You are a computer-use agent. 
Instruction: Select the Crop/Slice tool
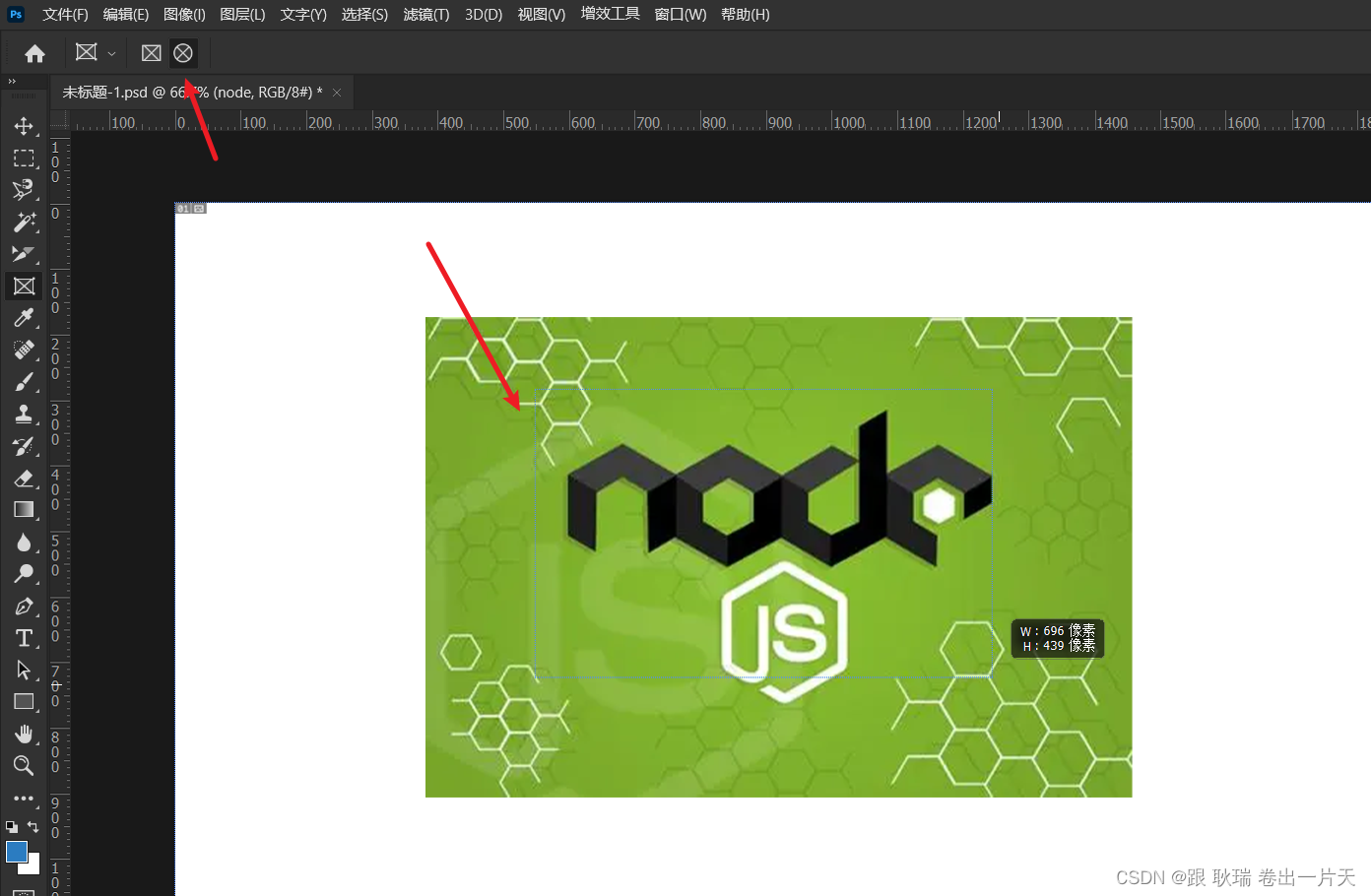pyautogui.click(x=24, y=254)
